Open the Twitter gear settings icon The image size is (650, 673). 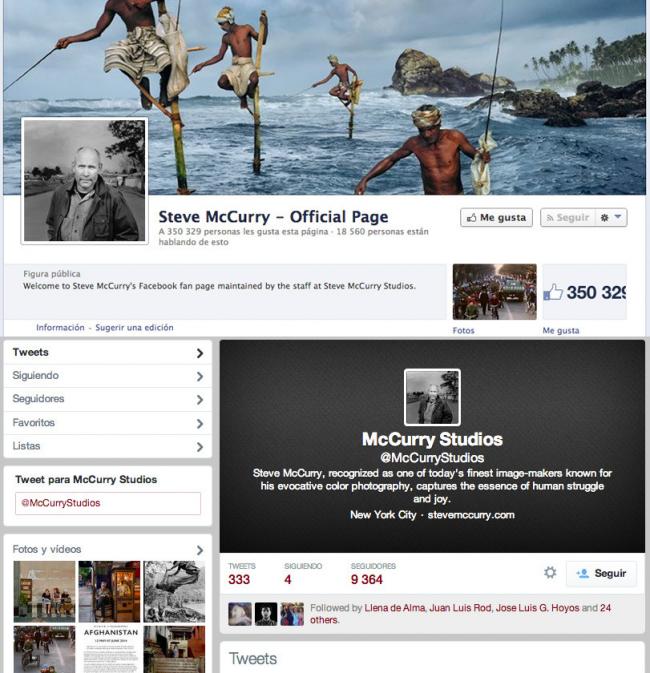[550, 573]
